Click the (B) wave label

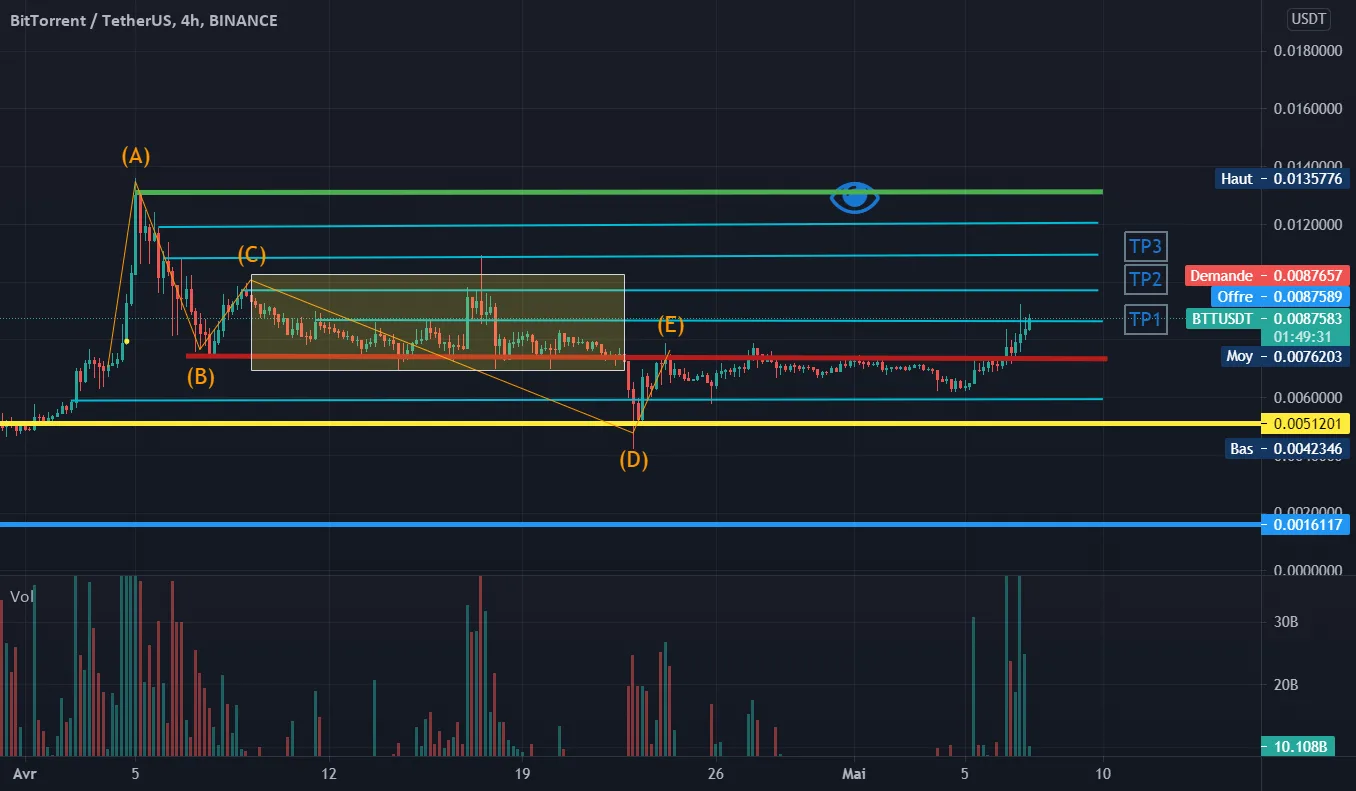click(x=201, y=377)
